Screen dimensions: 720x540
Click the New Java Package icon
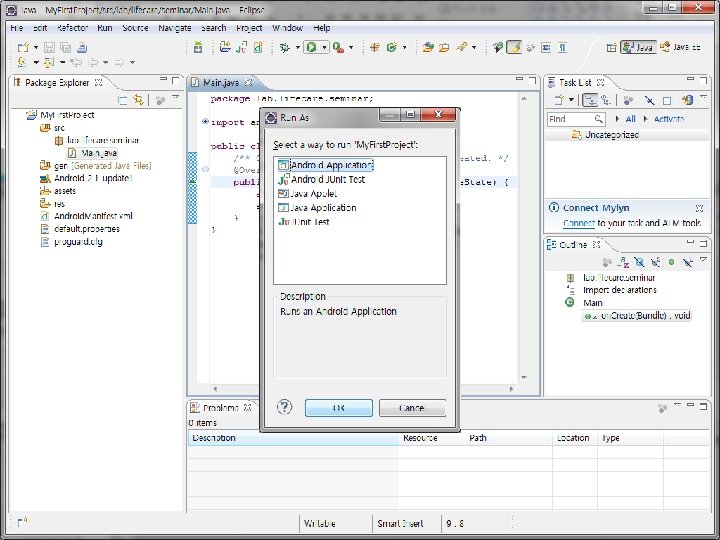click(375, 47)
